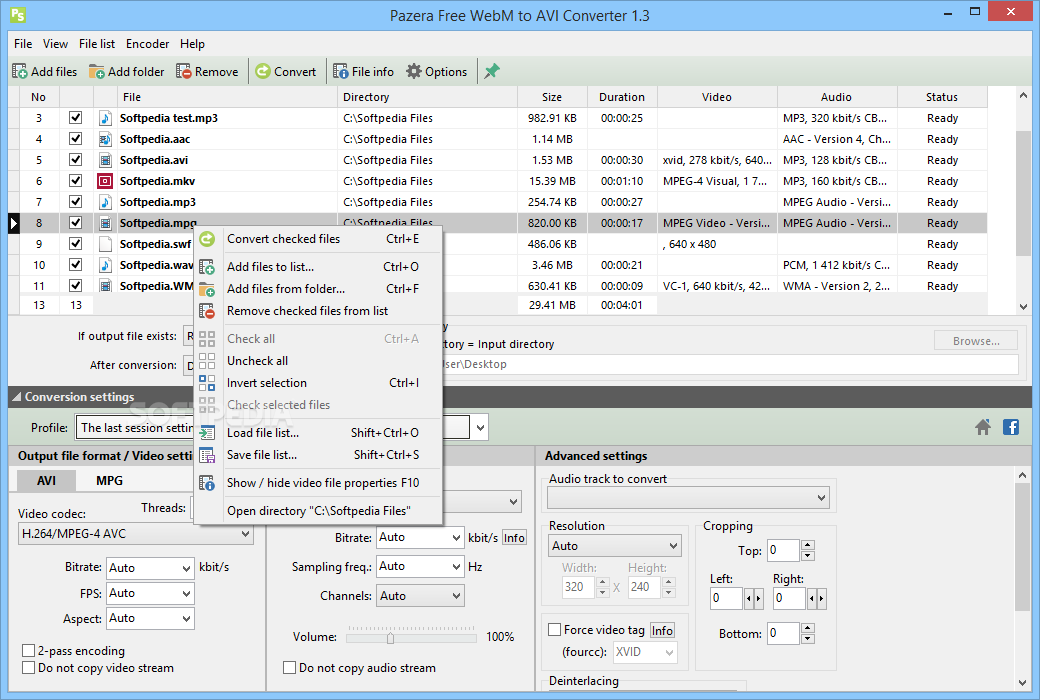Collapse the Conversion settings section
This screenshot has height=700, width=1040.
(x=17, y=397)
